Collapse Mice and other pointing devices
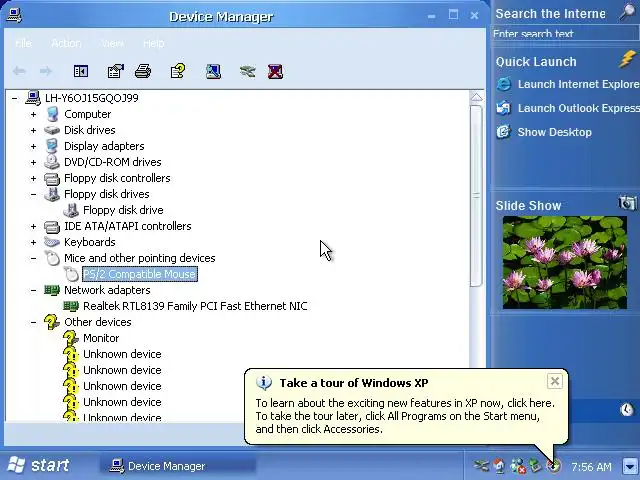640x480 pixels. (x=33, y=258)
